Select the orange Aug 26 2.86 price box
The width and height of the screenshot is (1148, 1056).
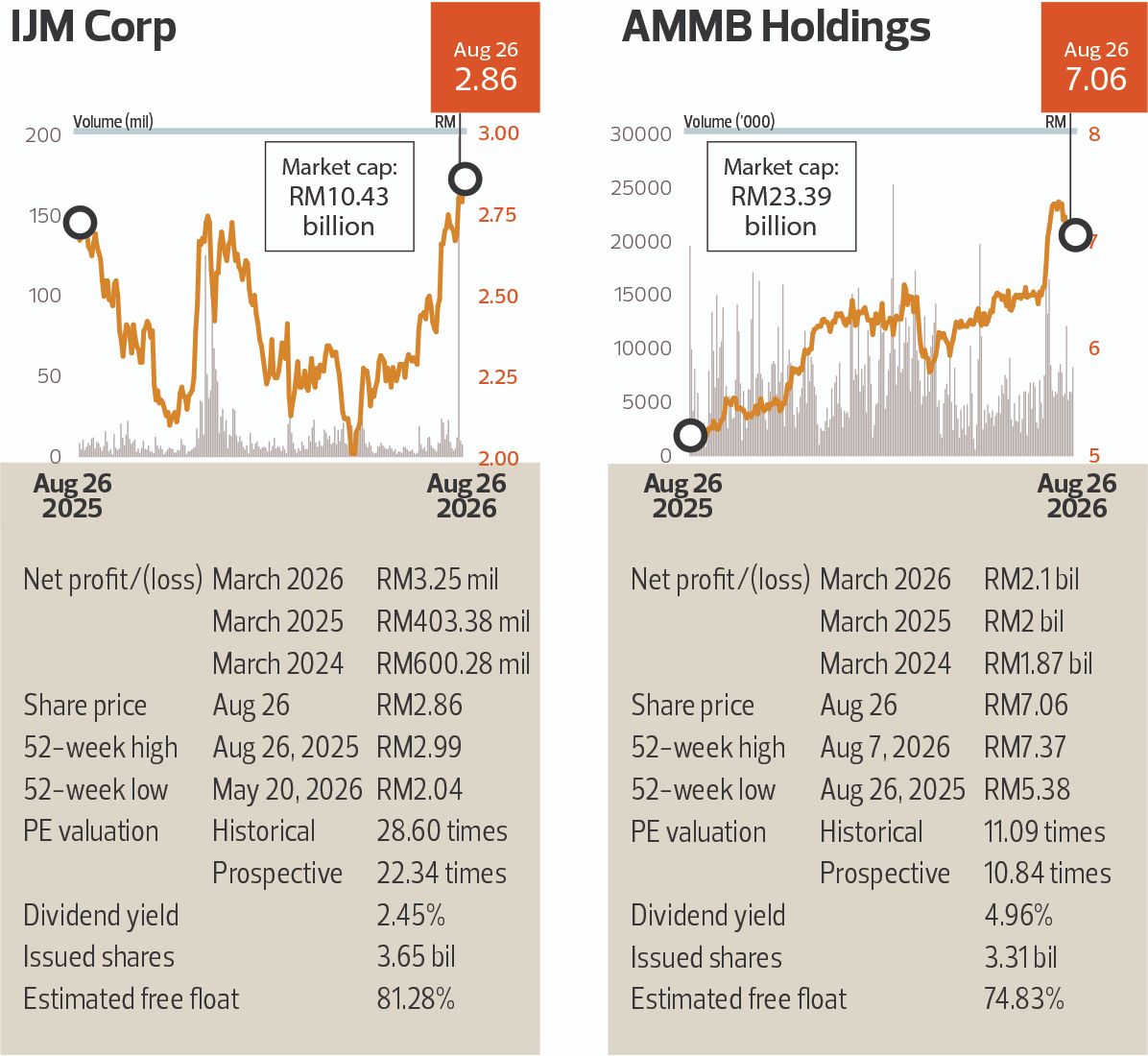click(x=486, y=58)
